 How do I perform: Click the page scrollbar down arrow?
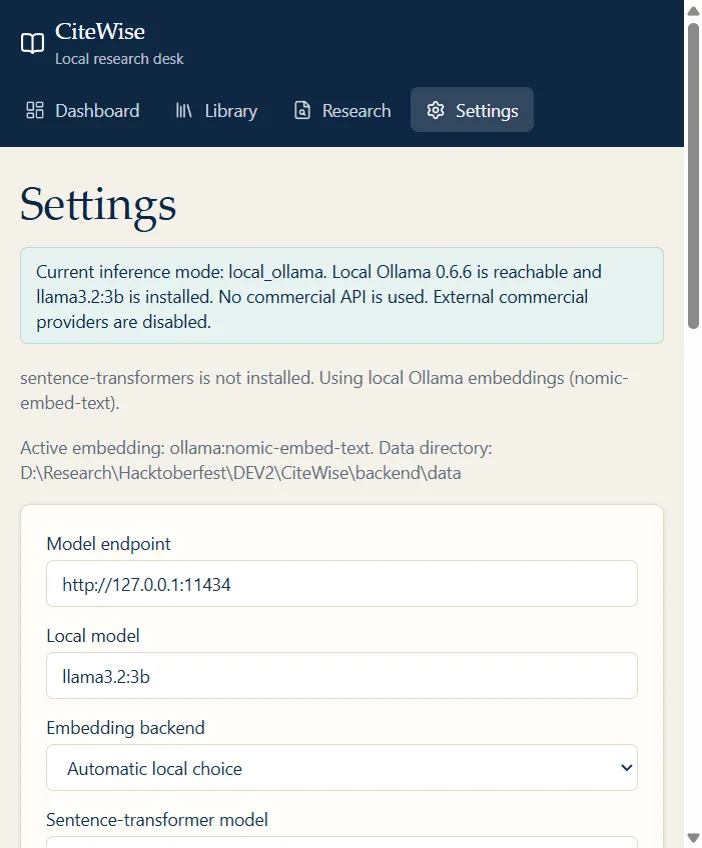693,838
